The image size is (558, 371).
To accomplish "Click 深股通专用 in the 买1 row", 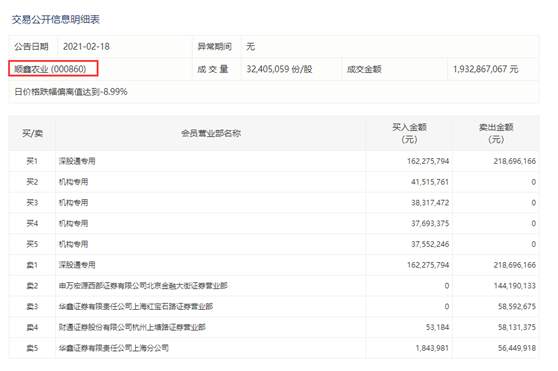I will pos(77,161).
